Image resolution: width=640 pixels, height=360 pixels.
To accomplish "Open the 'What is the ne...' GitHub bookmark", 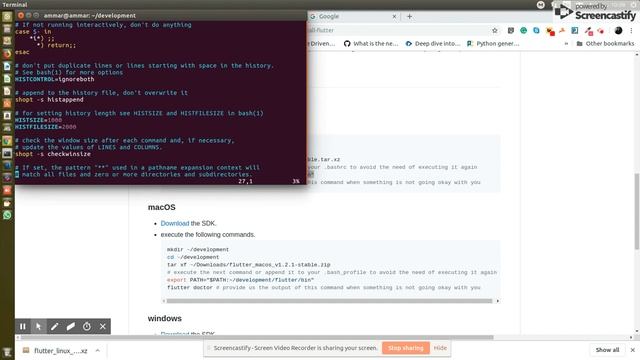I will (371, 43).
